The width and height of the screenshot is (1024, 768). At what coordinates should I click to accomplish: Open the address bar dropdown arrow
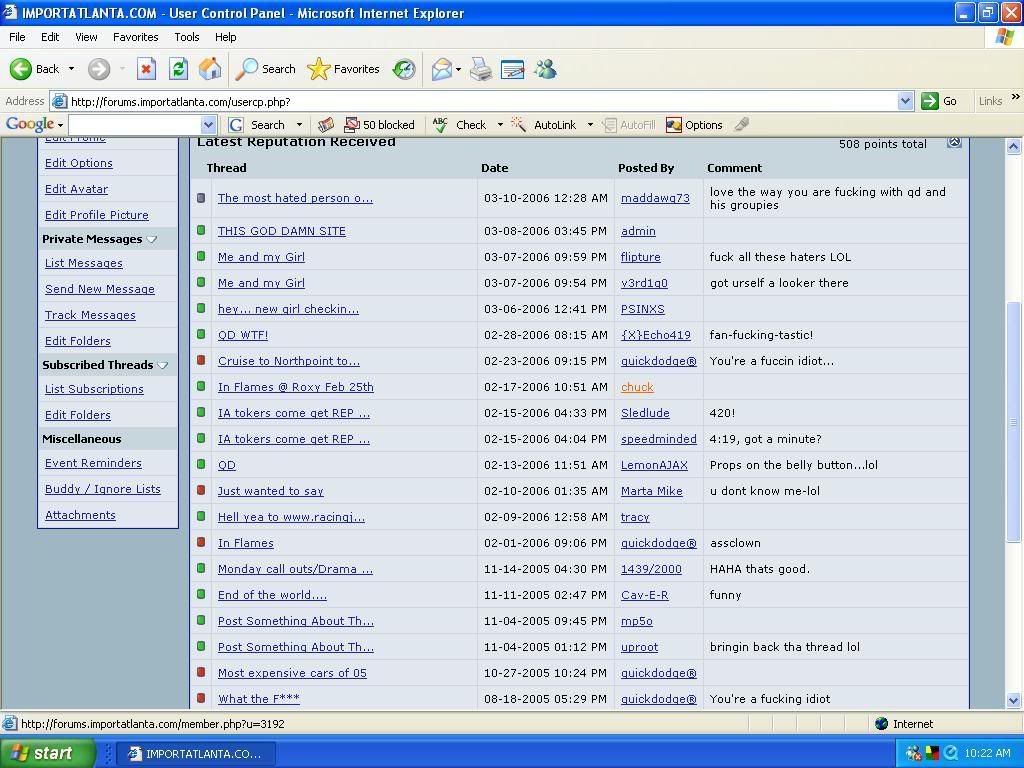pyautogui.click(x=905, y=101)
